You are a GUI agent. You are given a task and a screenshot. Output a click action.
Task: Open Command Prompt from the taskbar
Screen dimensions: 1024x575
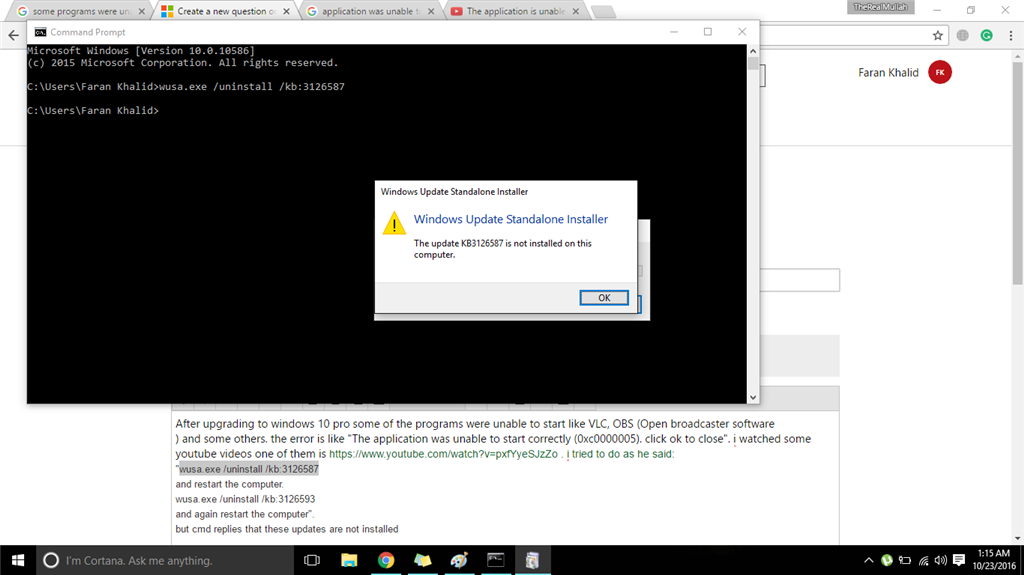(x=496, y=561)
